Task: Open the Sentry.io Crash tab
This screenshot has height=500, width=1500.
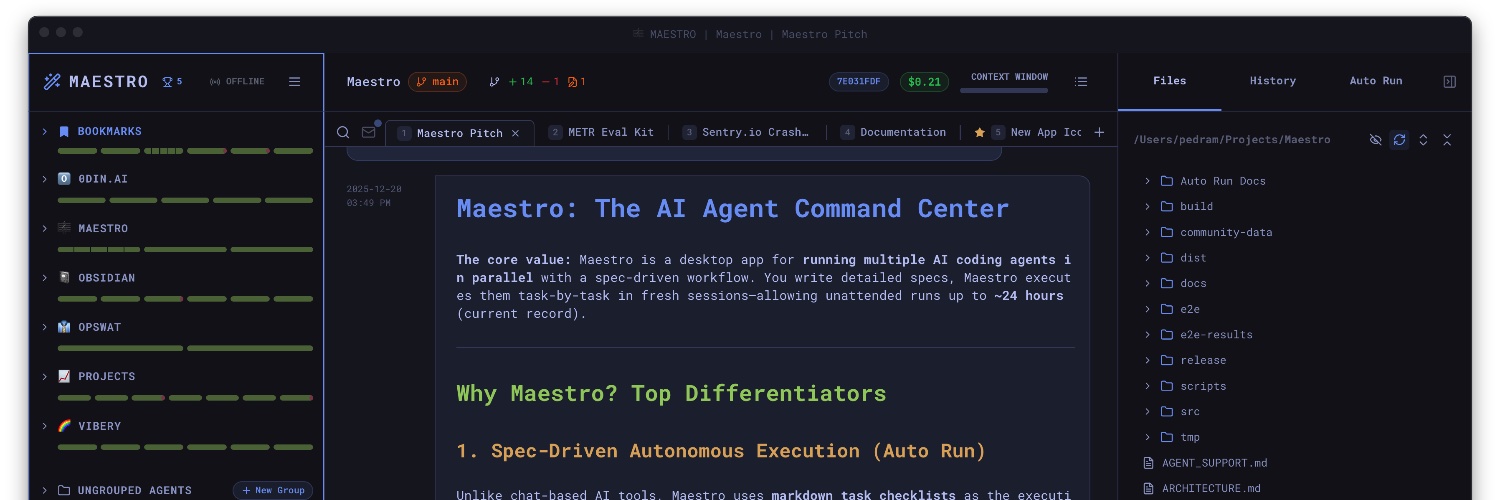Action: [x=746, y=132]
